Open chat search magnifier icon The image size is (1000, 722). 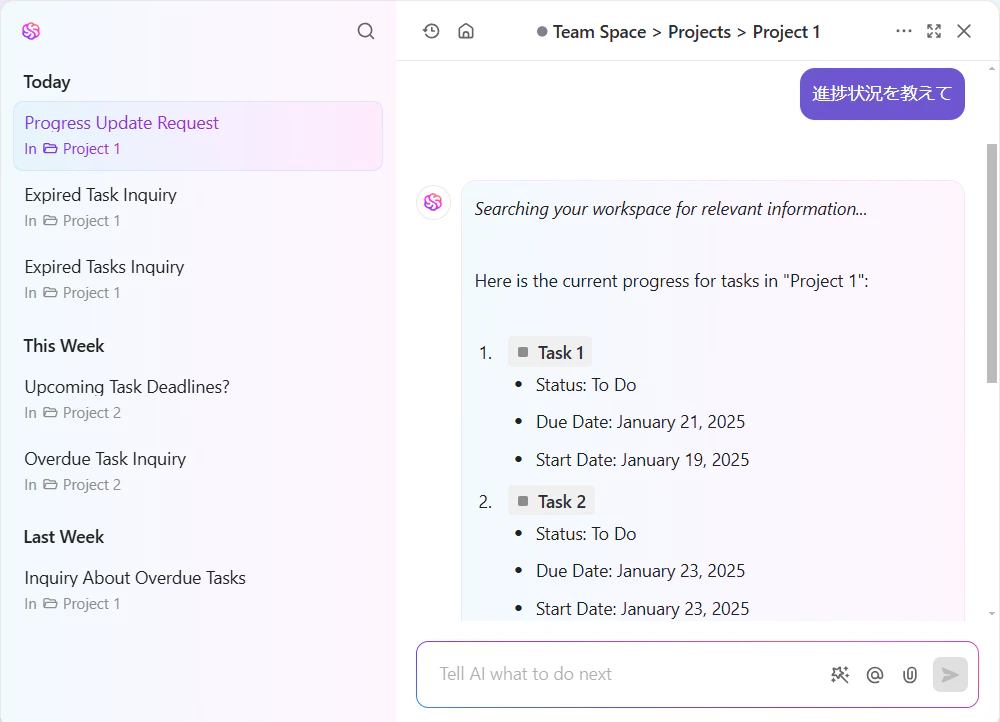pos(365,31)
